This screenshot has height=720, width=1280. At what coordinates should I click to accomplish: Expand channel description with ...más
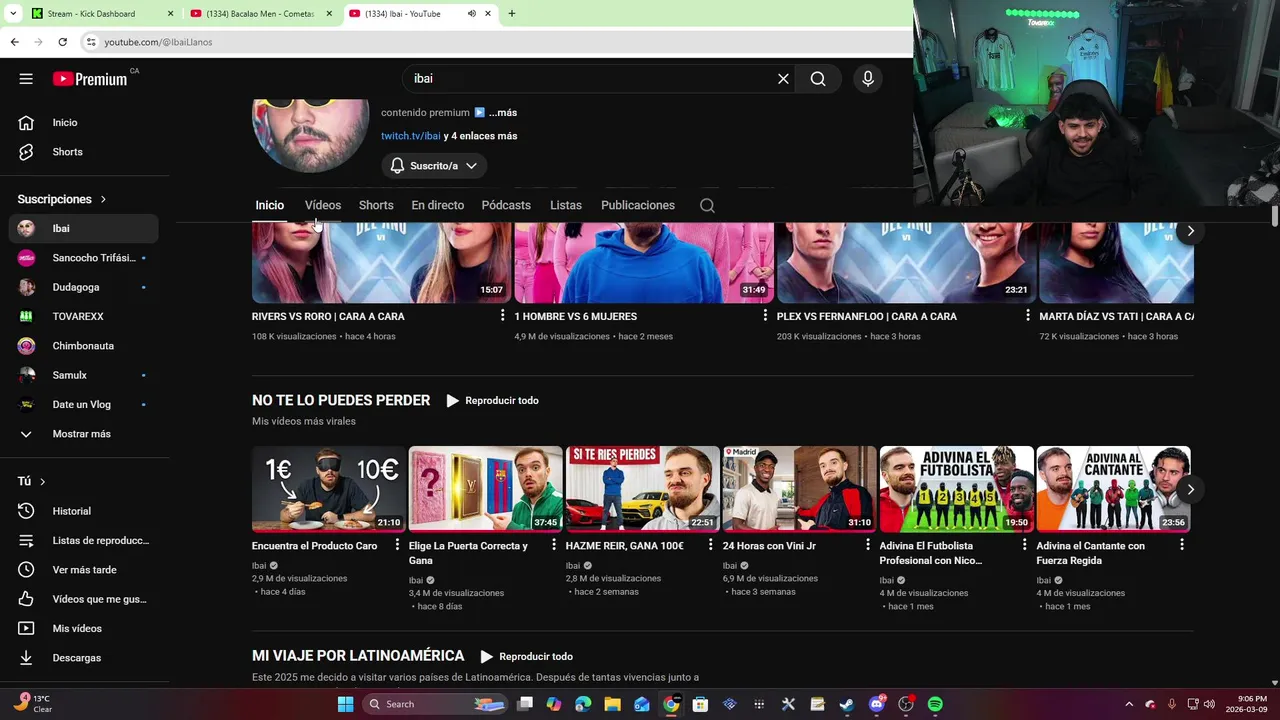pos(503,113)
